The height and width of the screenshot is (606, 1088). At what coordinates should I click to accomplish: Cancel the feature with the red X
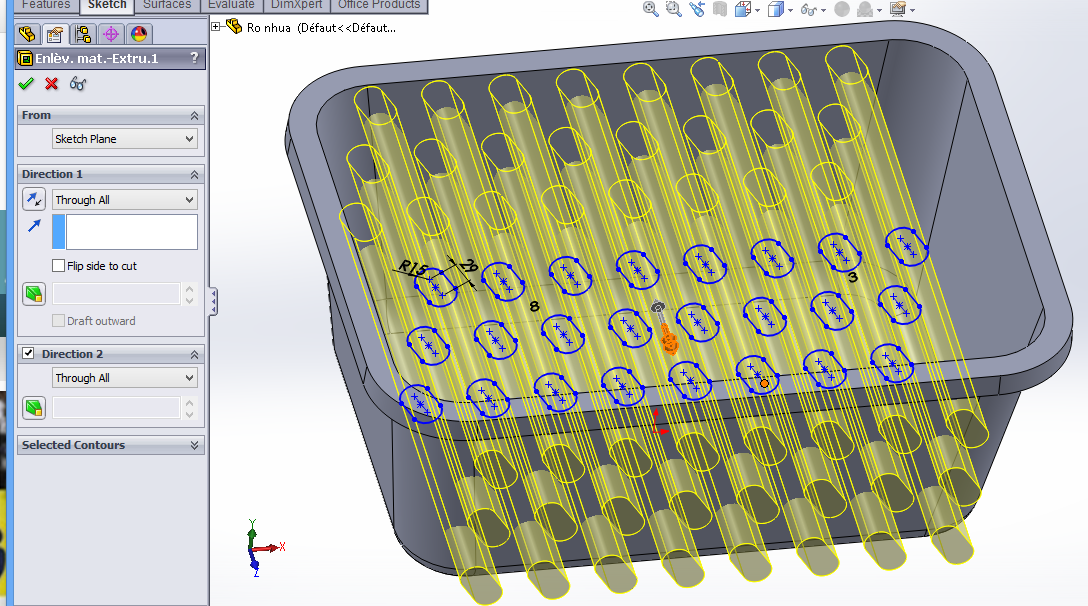(x=52, y=84)
